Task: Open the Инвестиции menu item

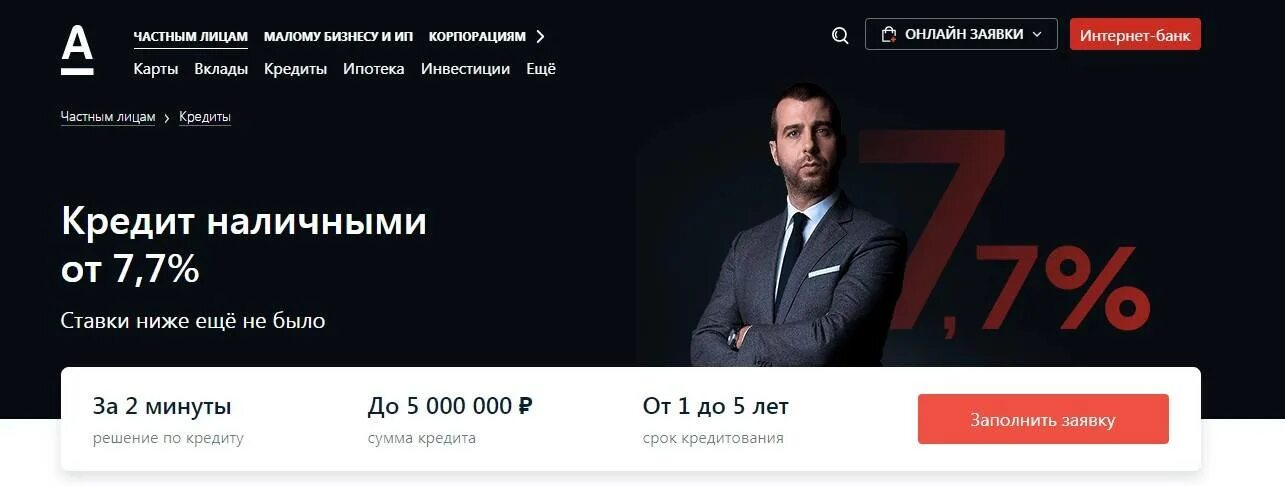Action: pyautogui.click(x=465, y=69)
